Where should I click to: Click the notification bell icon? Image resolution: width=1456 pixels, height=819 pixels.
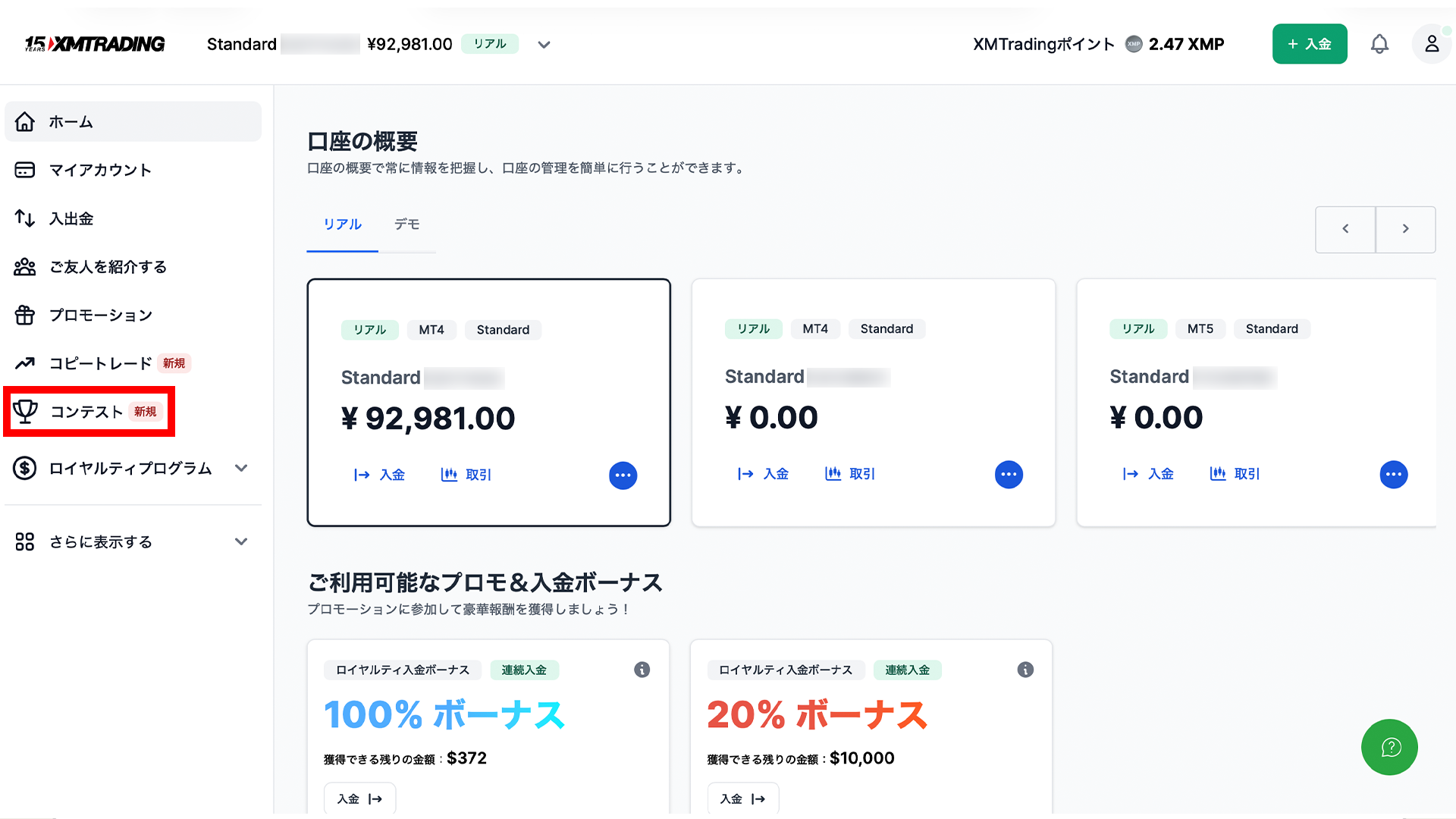(1379, 44)
